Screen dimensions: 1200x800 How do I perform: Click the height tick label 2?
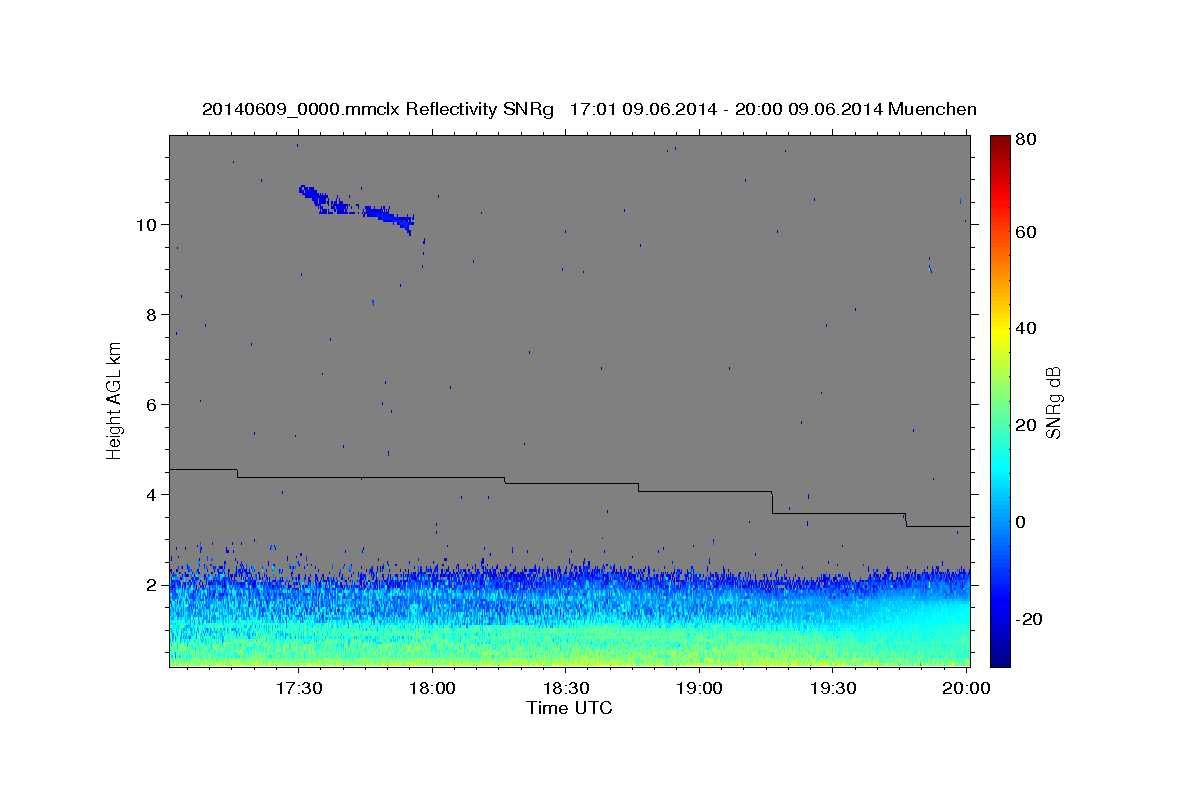pos(150,585)
